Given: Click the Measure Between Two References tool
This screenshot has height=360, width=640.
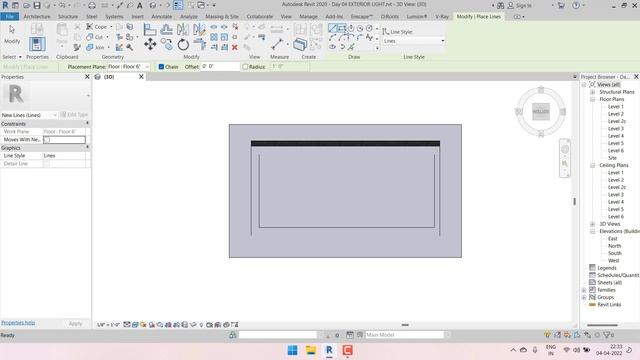Looking at the screenshot, I should (277, 44).
